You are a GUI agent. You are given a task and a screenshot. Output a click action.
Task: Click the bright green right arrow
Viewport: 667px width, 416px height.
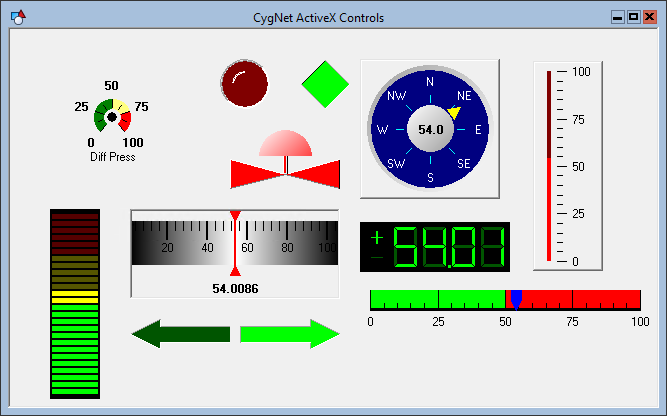click(290, 334)
